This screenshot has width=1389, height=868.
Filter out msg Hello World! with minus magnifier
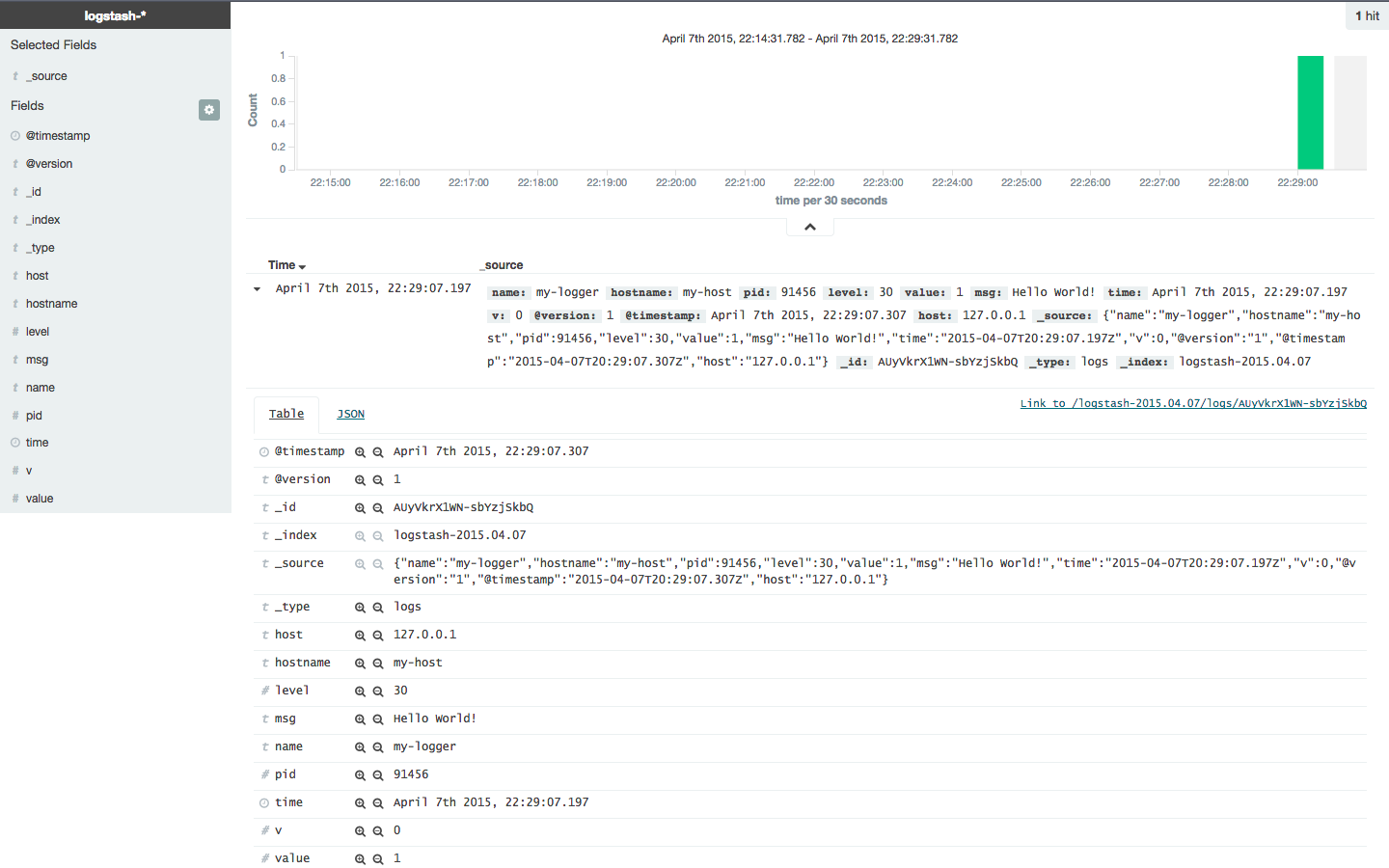pyautogui.click(x=378, y=719)
